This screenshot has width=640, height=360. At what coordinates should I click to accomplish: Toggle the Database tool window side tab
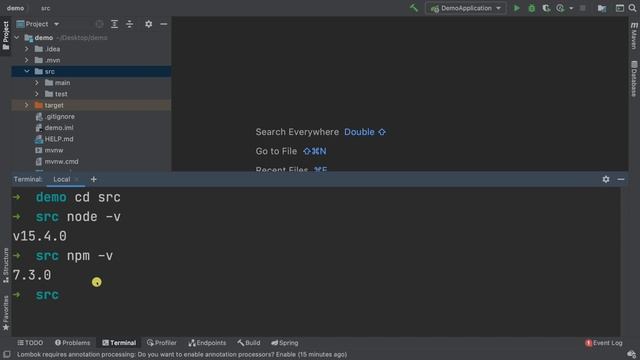634,79
